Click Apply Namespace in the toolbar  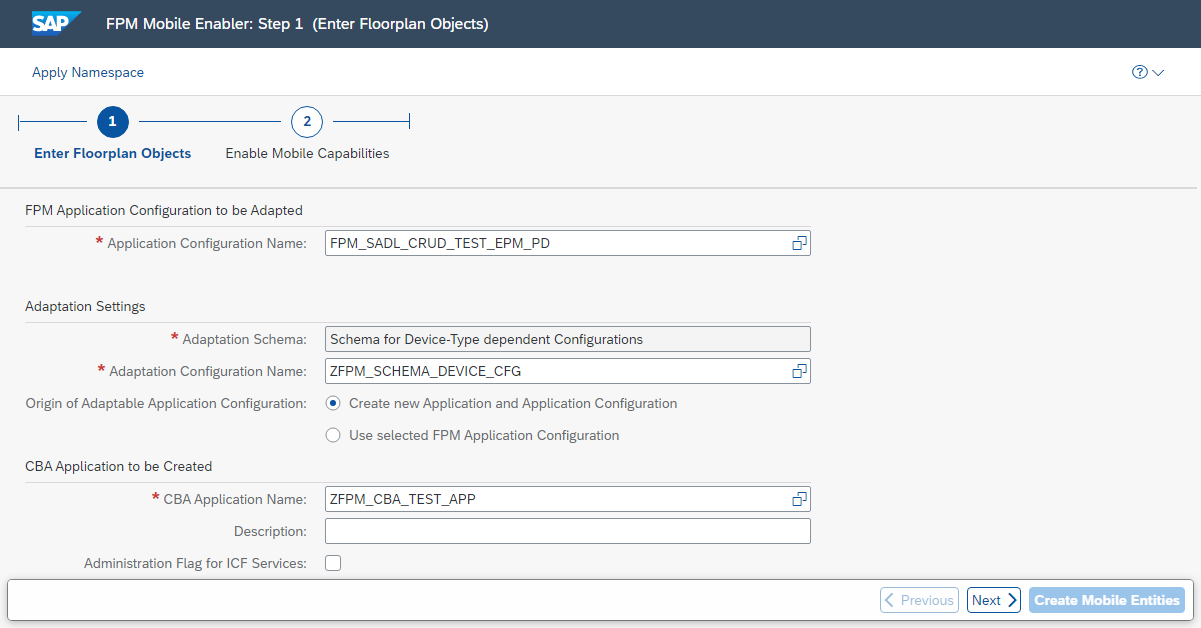tap(88, 72)
